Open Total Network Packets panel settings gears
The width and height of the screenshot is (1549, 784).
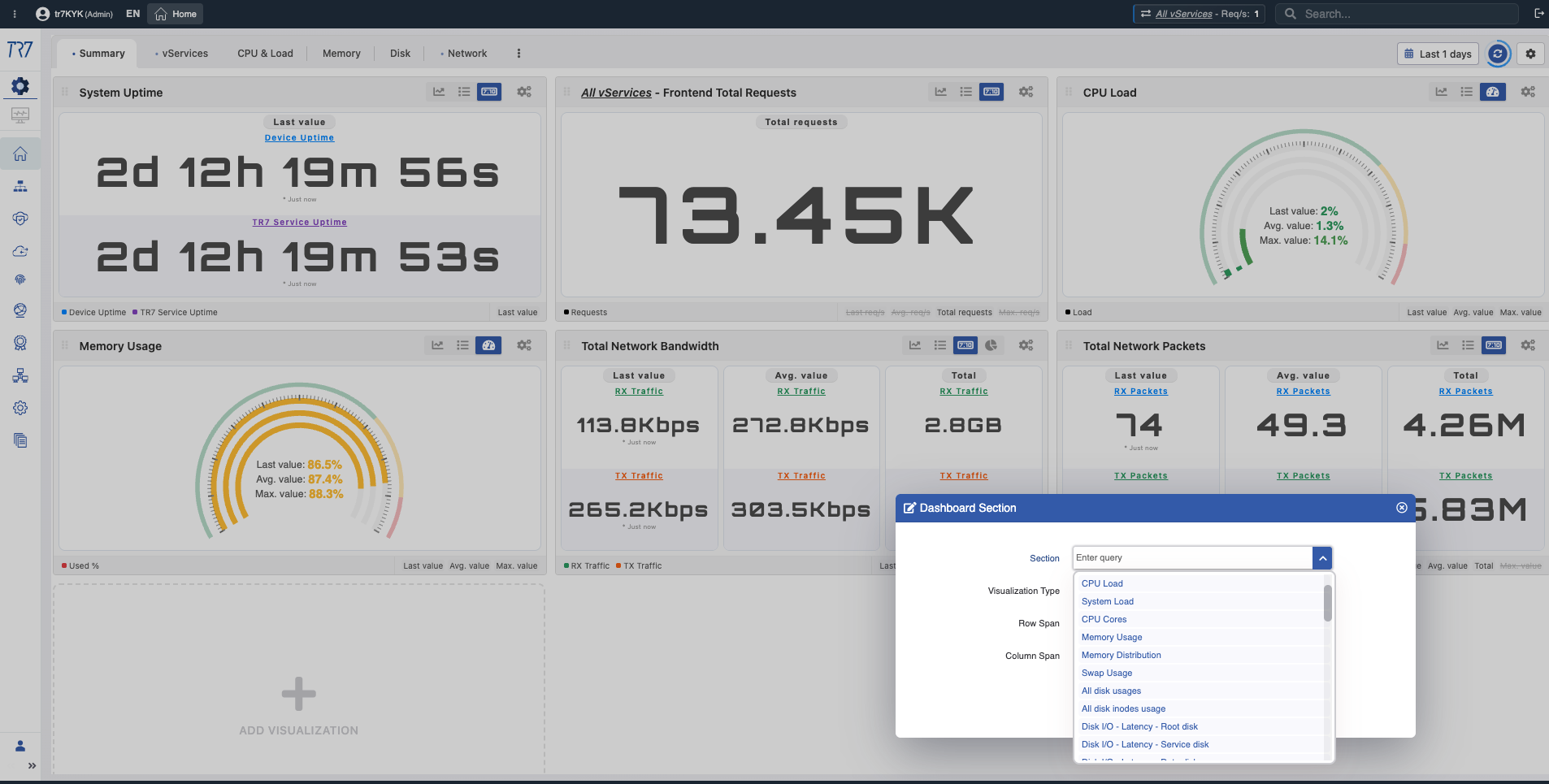(1528, 345)
